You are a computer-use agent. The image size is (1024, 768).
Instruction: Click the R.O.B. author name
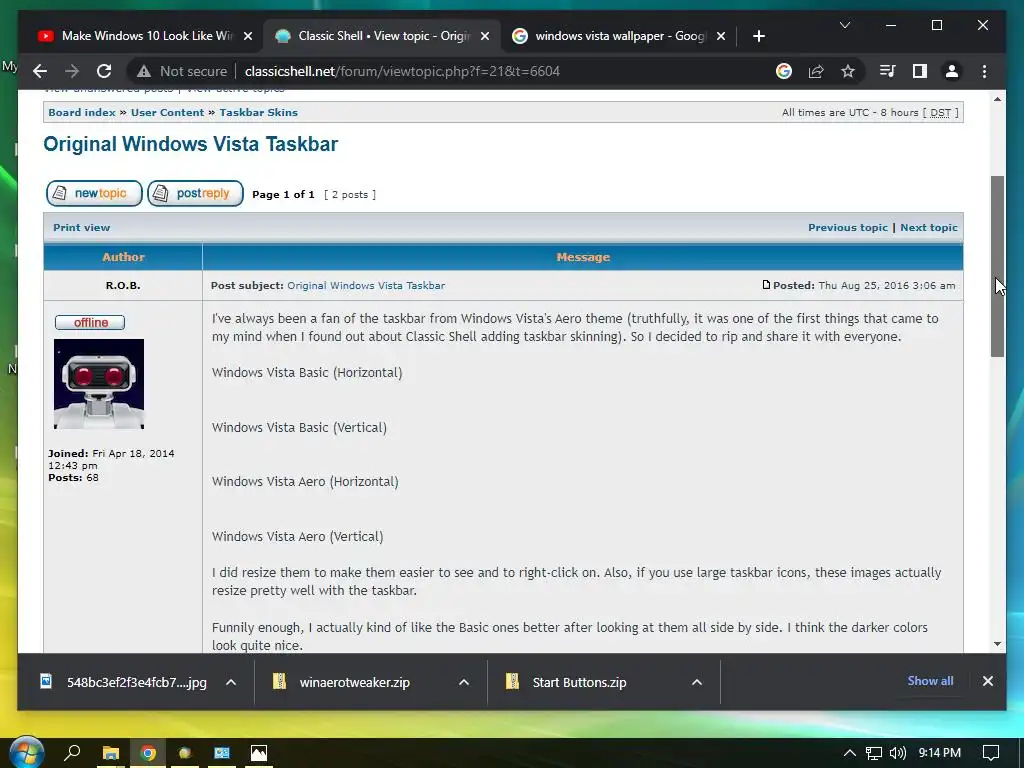pyautogui.click(x=123, y=285)
